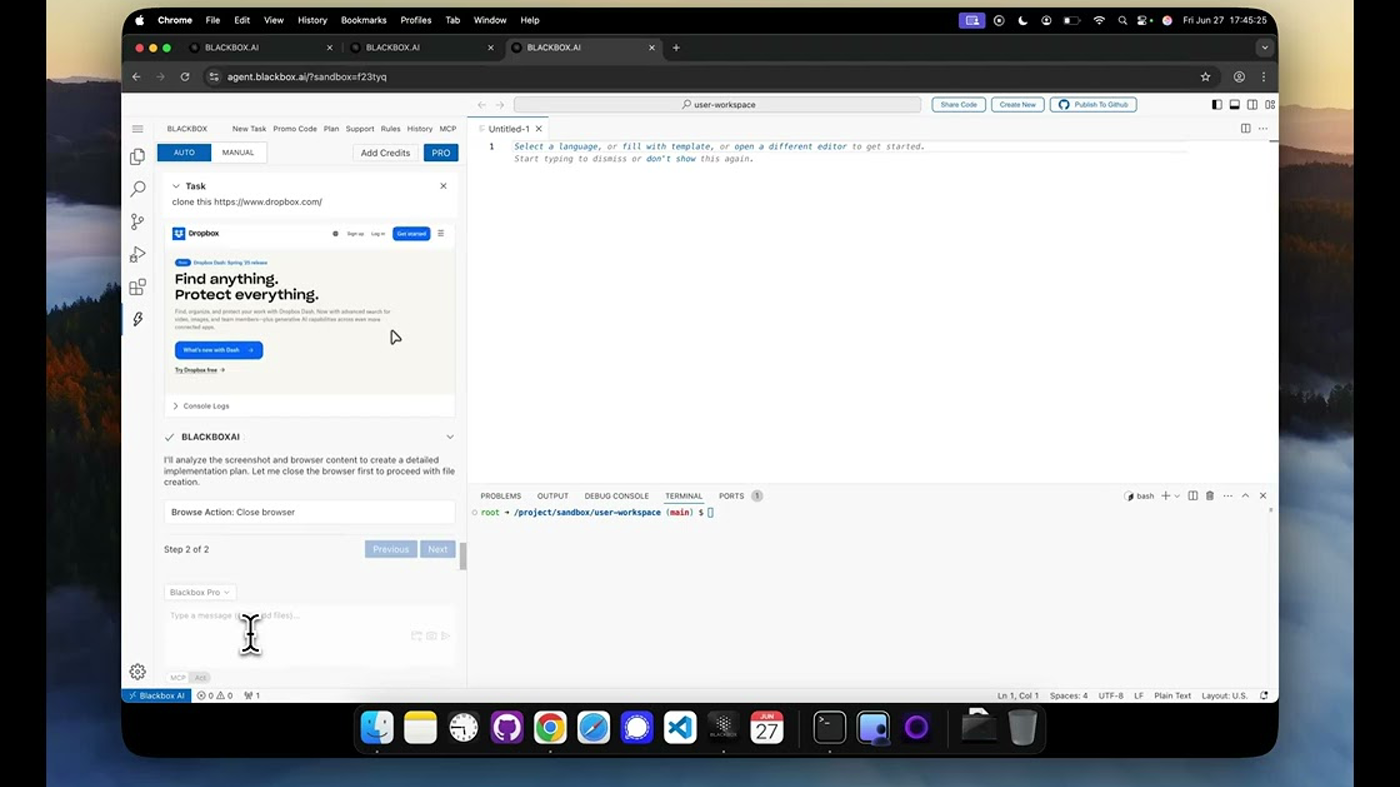Viewport: 1400px width, 787px height.
Task: Bookmark the page with the star icon
Action: pyautogui.click(x=1206, y=77)
